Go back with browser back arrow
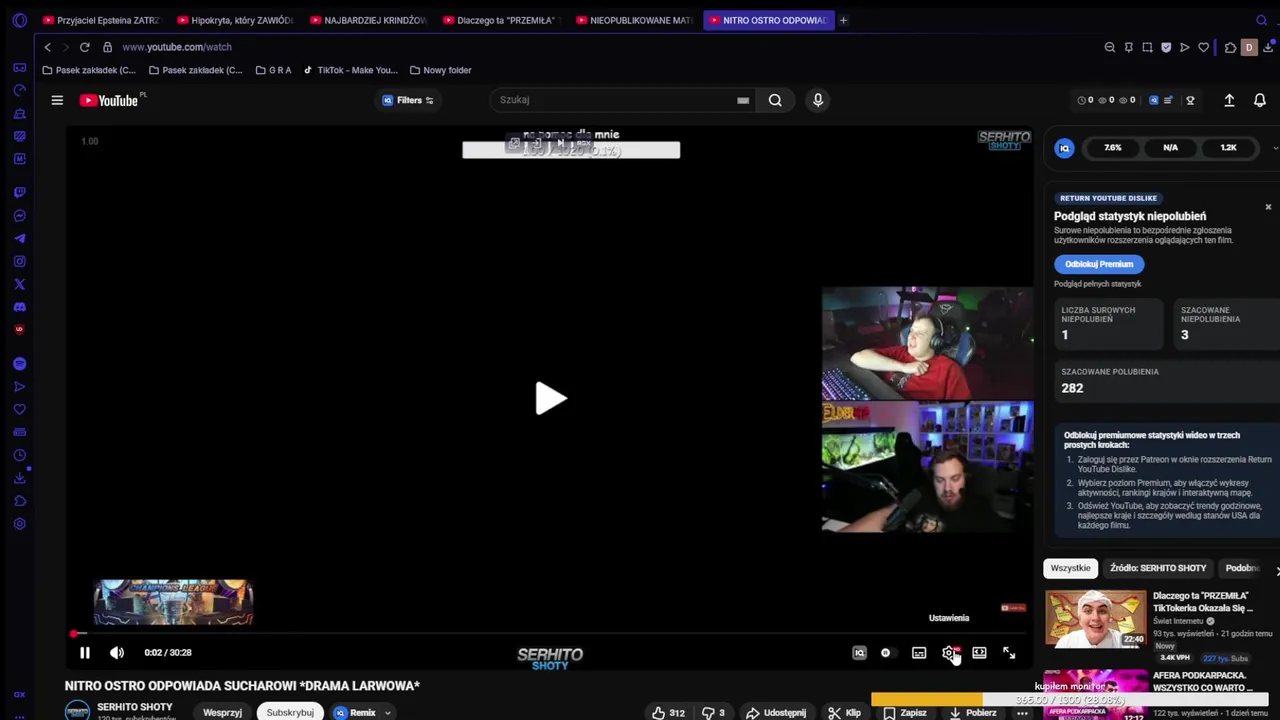The height and width of the screenshot is (720, 1280). pos(47,47)
